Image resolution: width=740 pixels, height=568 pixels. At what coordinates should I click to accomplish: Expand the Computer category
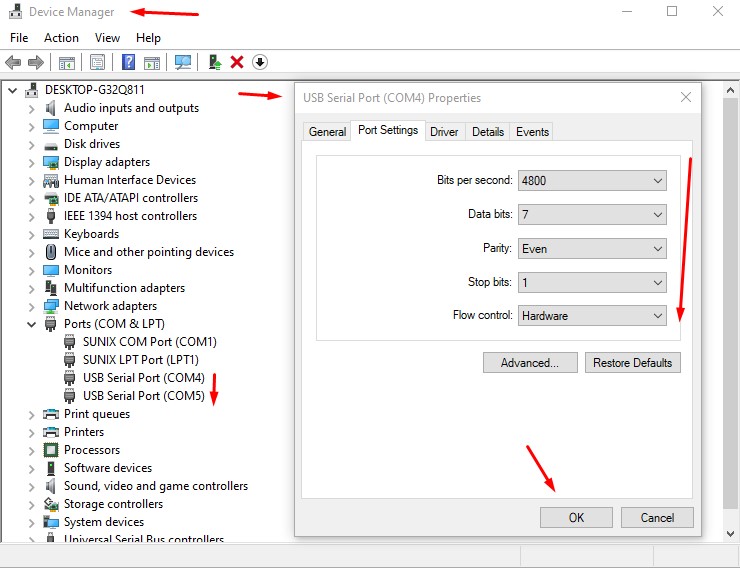coord(32,127)
